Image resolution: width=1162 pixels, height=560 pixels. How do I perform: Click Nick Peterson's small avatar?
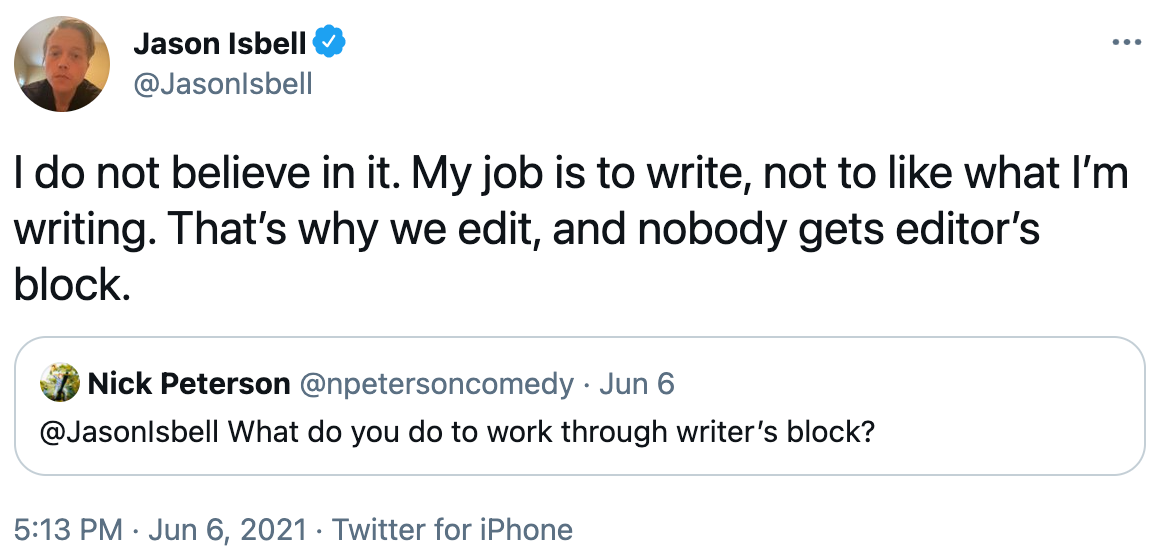click(59, 384)
